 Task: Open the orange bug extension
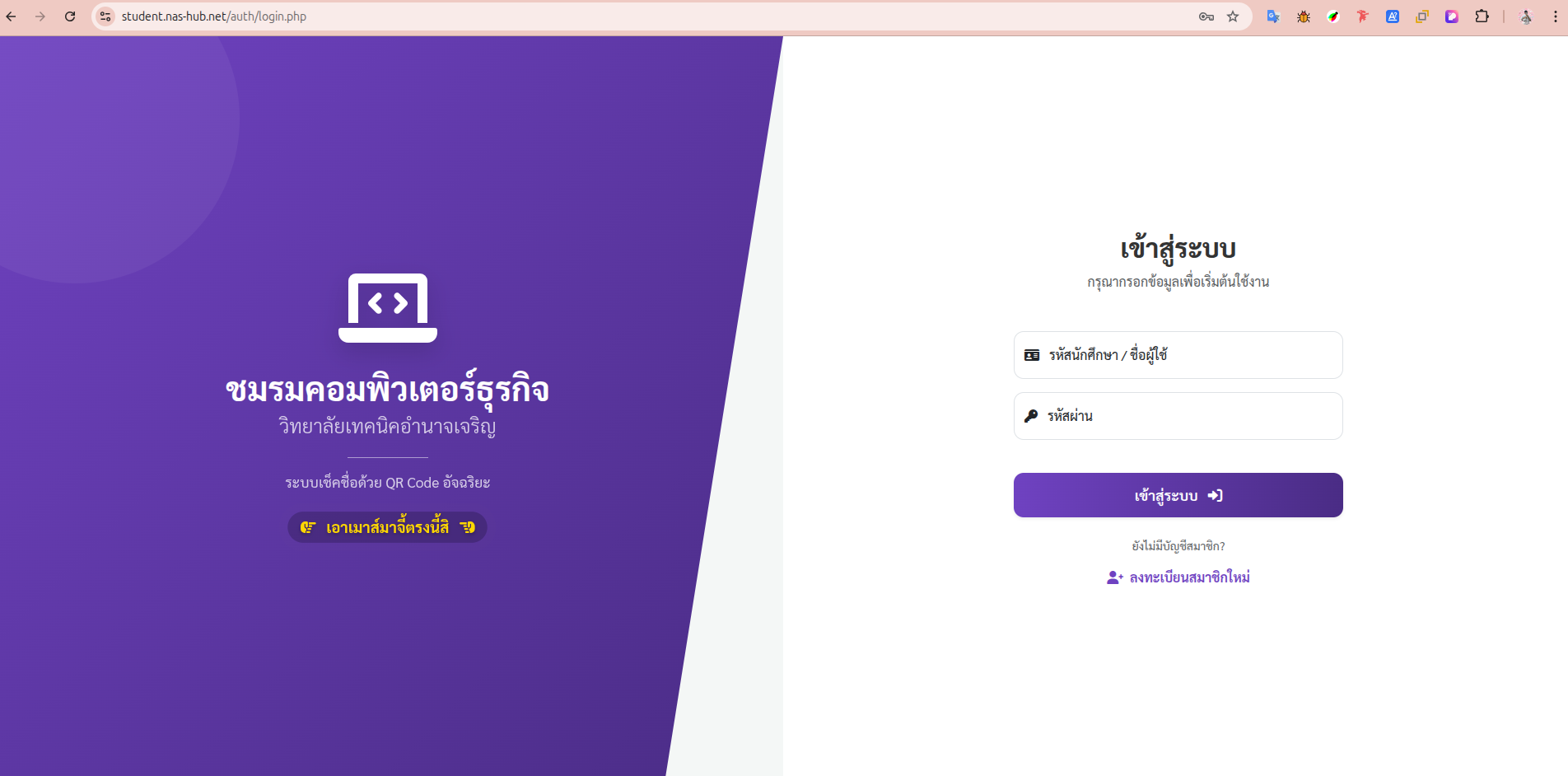(1303, 16)
